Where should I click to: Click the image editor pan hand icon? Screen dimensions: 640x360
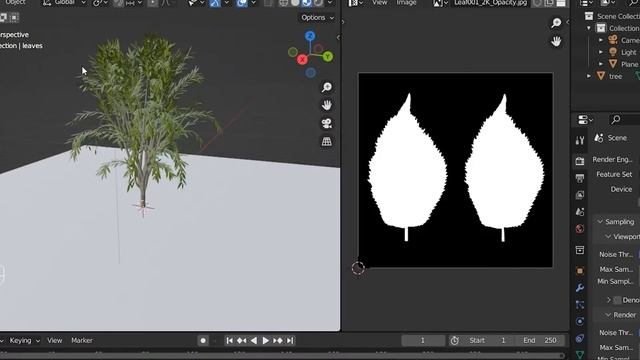pos(556,41)
